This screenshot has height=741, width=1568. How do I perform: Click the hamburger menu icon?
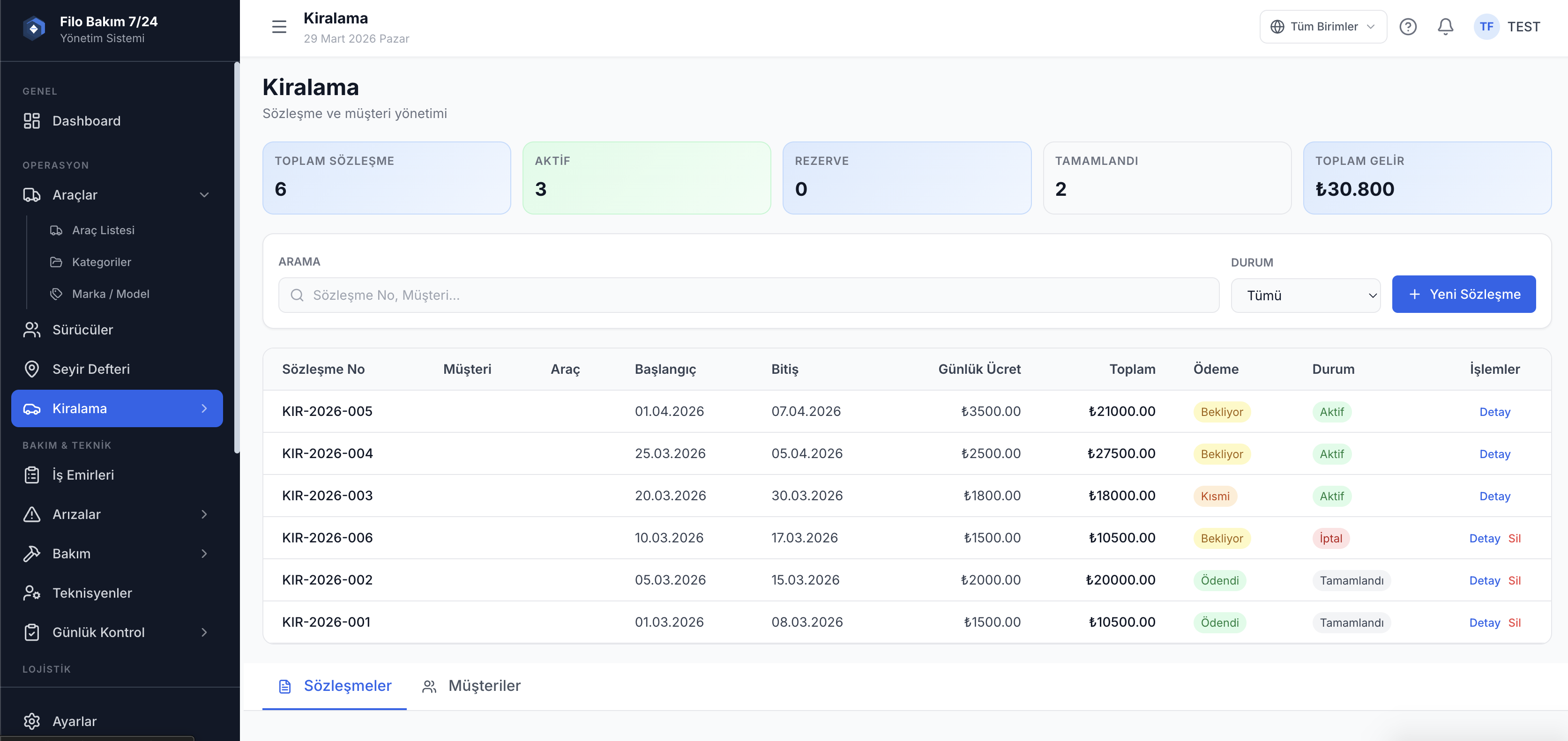(x=279, y=27)
